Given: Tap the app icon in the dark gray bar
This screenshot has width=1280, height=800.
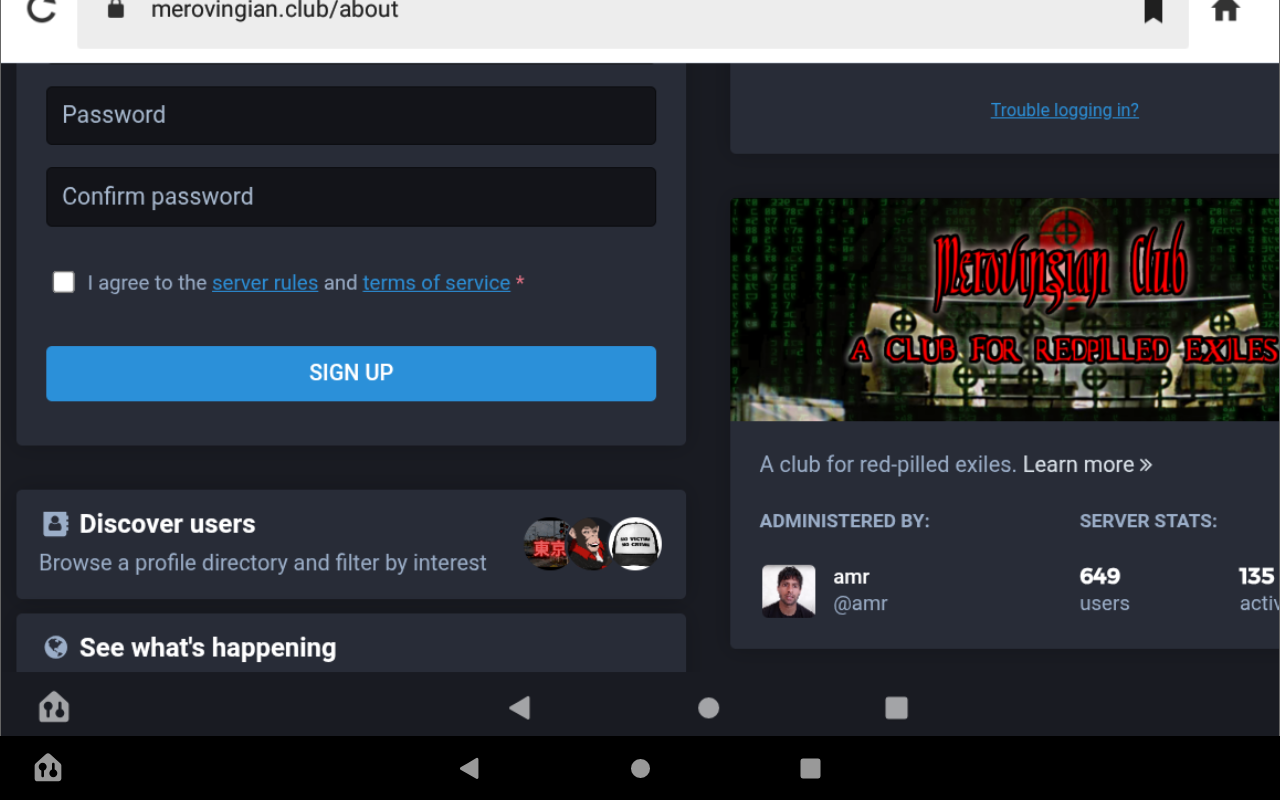Looking at the screenshot, I should click(x=54, y=707).
